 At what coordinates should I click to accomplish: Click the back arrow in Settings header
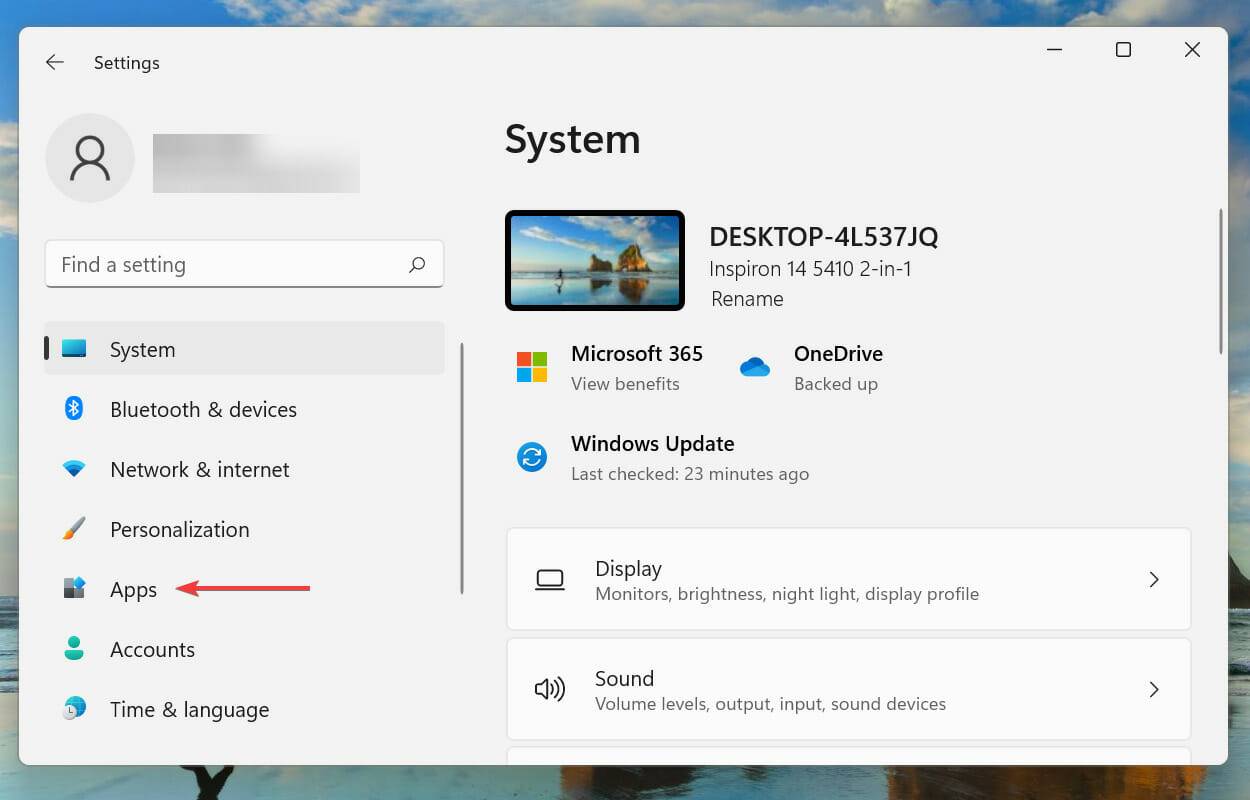[x=55, y=62]
